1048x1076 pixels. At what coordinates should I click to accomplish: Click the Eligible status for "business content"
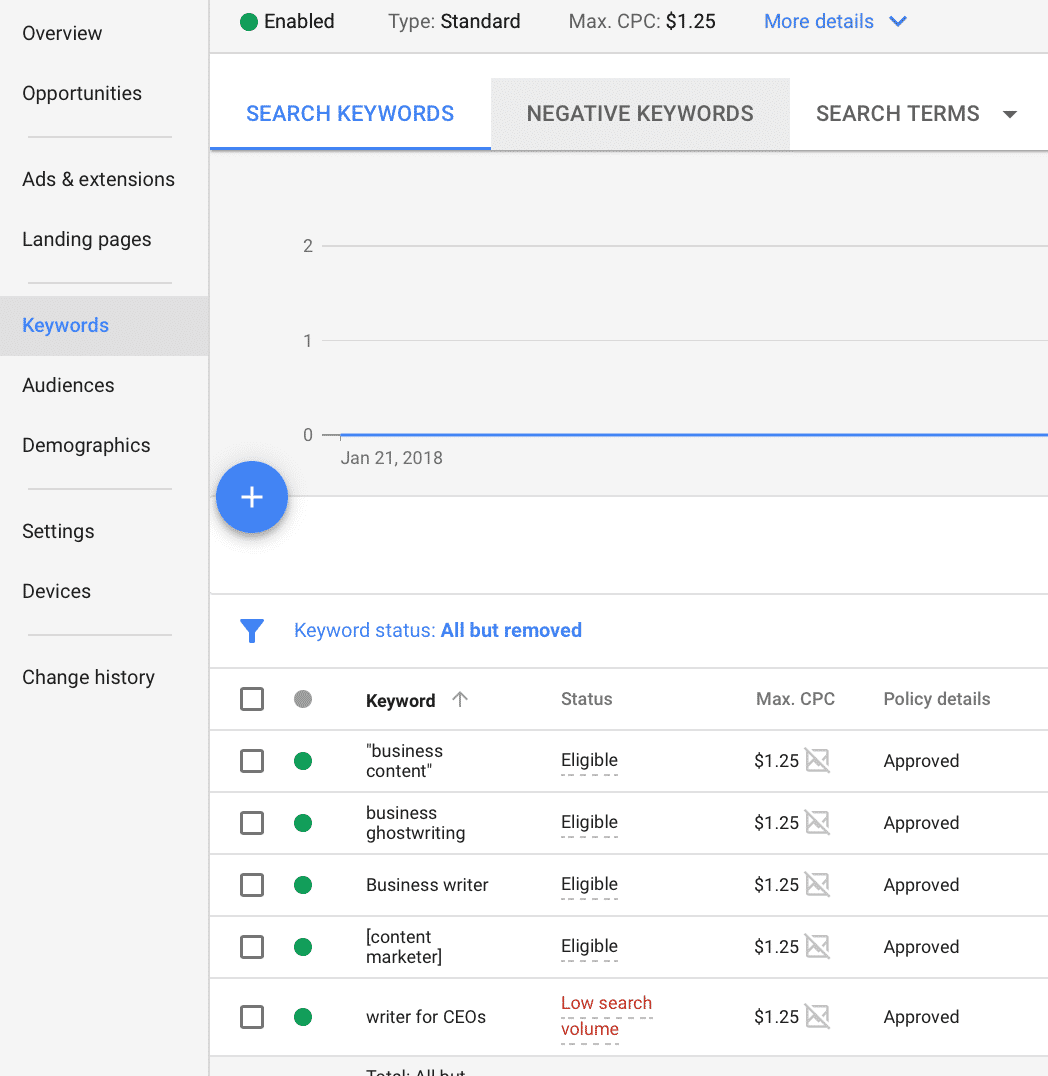589,760
